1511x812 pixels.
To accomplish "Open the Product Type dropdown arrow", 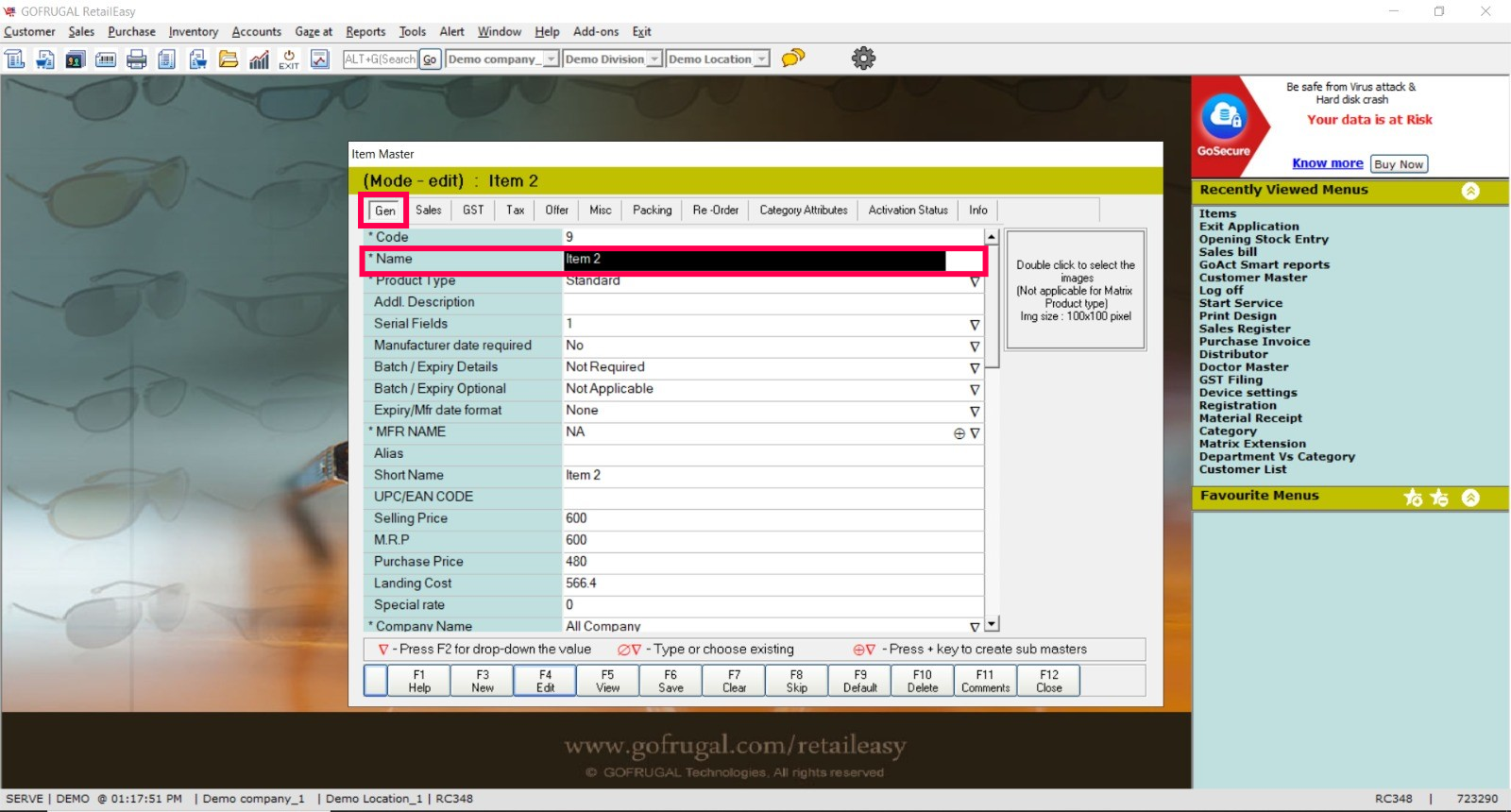I will [974, 281].
